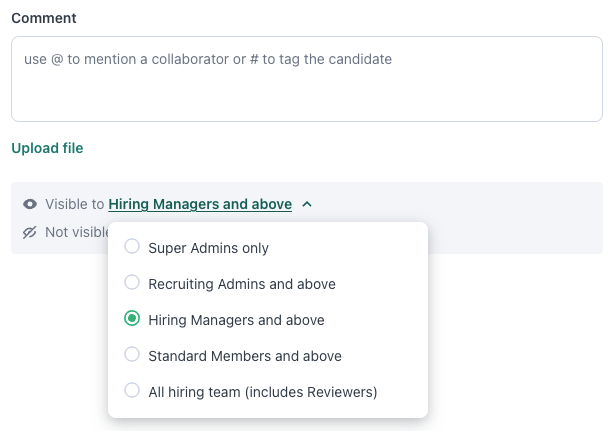Pick the Recruiting Admins and above text label
Screen dimensions: 616x431
point(242,284)
